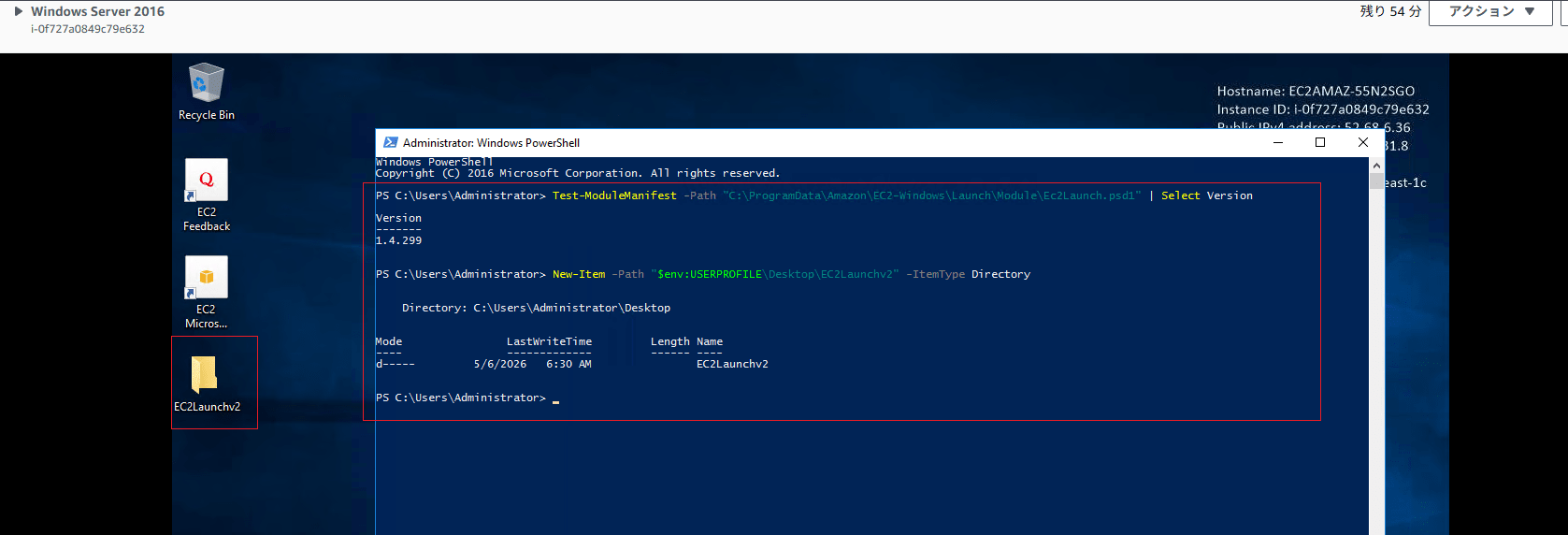
Task: Click the 残り 54 分 remaining time text
Action: click(x=1390, y=11)
